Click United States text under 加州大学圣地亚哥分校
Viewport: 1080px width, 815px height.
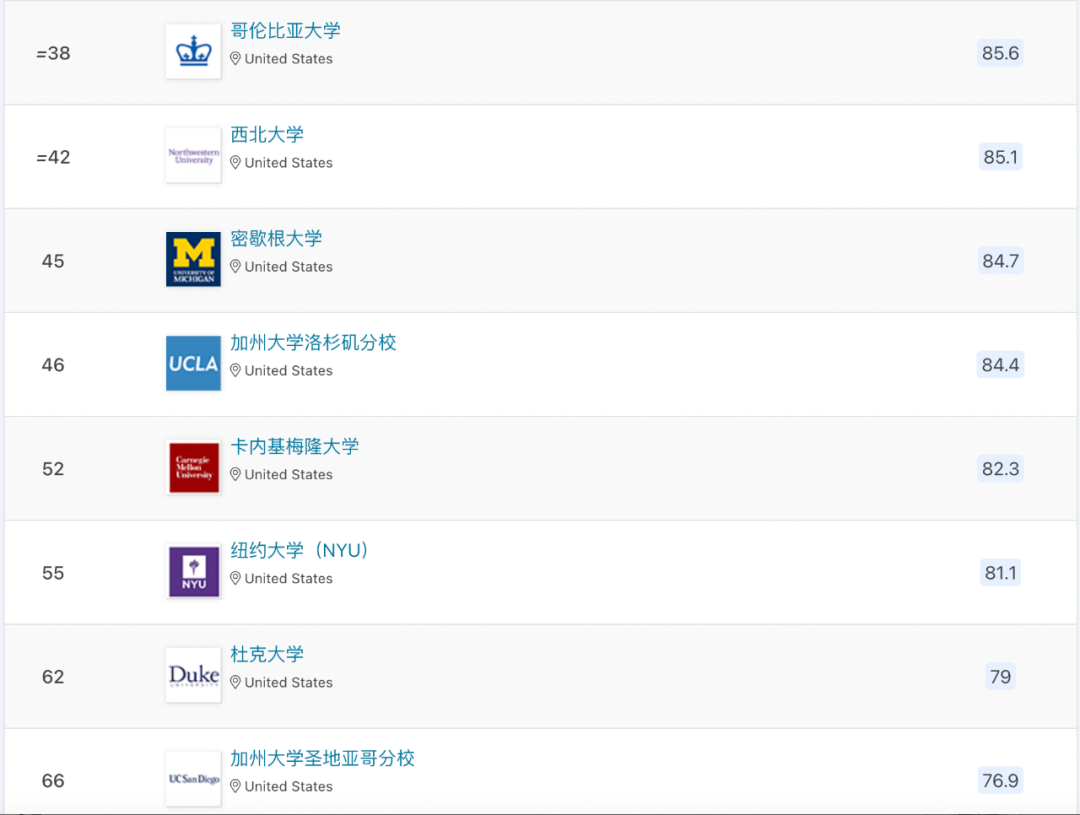(x=289, y=787)
